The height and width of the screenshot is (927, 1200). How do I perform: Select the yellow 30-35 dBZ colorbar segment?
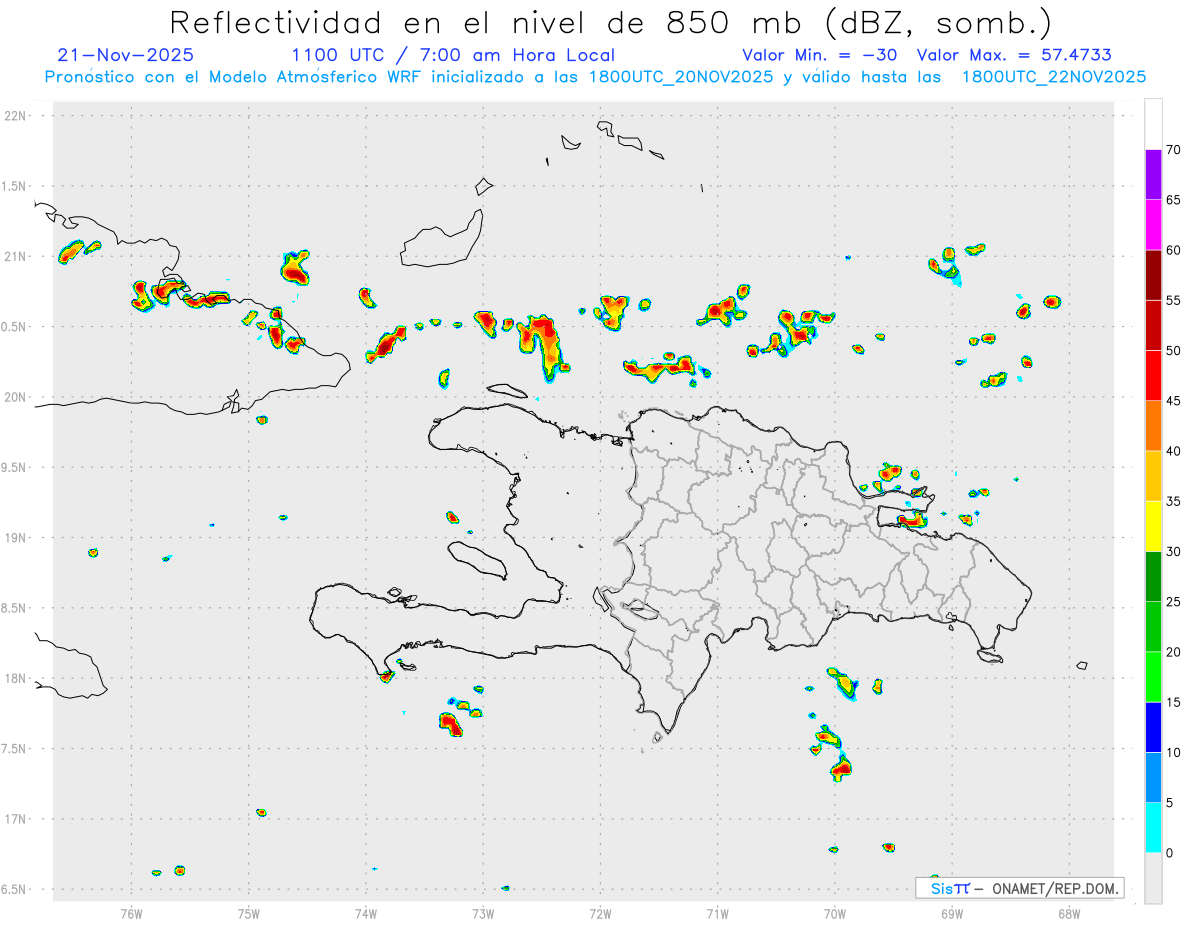1153,526
